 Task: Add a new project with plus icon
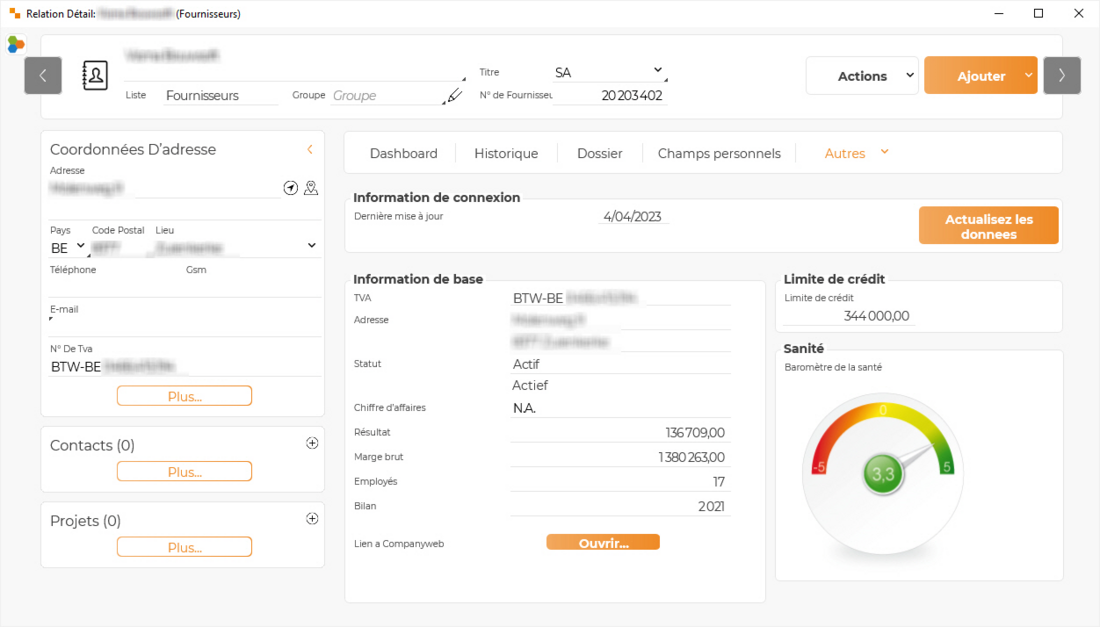pos(312,519)
